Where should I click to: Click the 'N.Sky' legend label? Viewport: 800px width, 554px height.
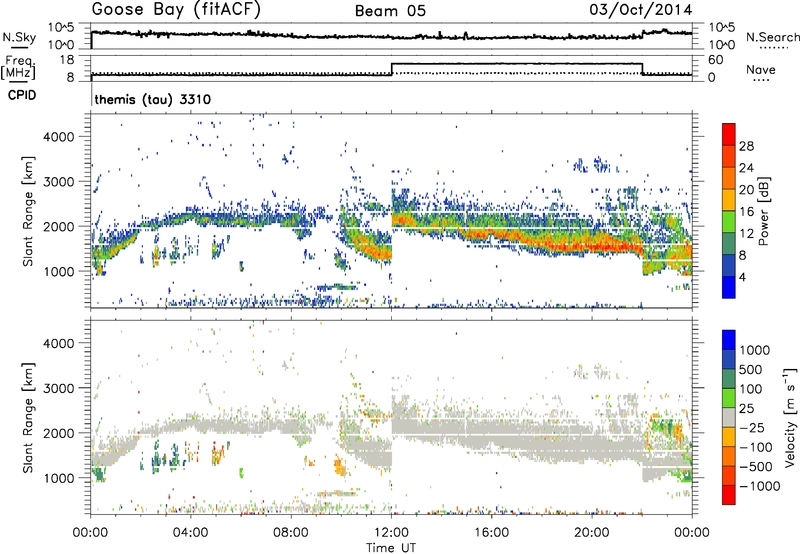tap(19, 37)
